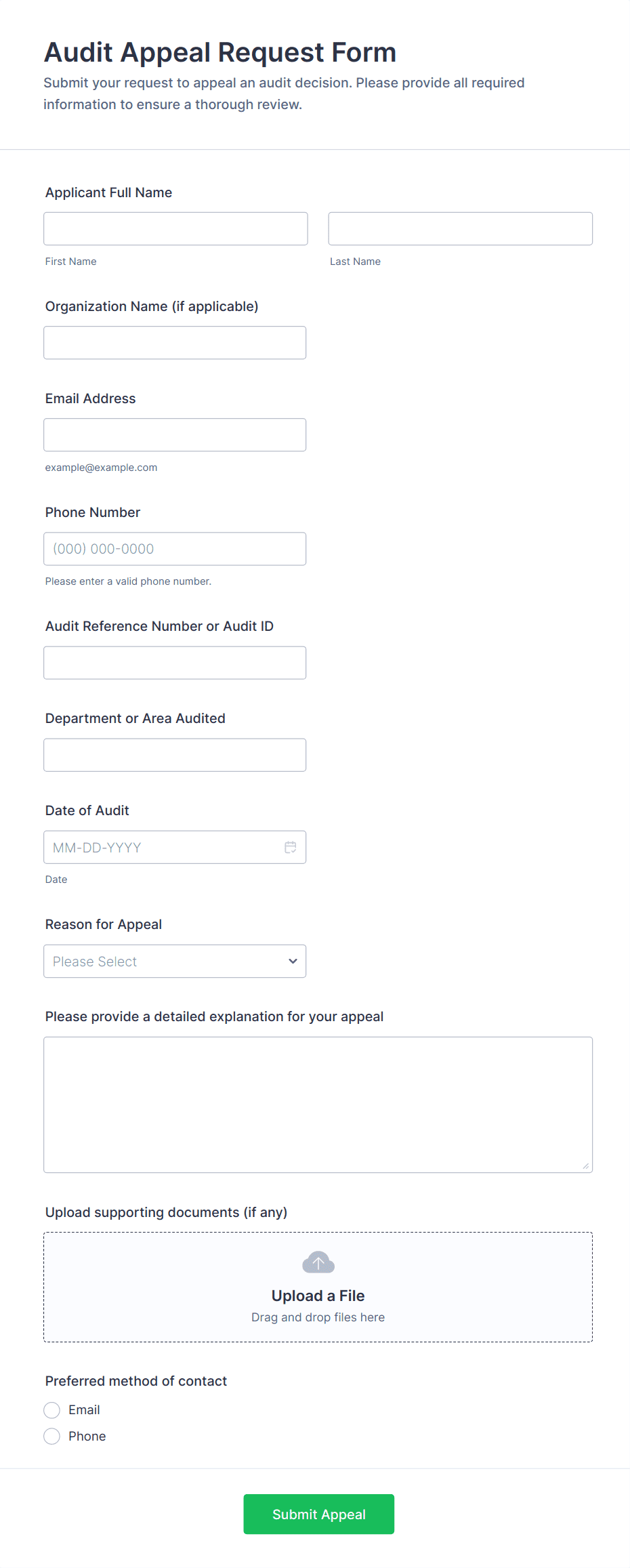The width and height of the screenshot is (630, 1568).
Task: Click the calendar icon in Date of Audit
Action: point(291,847)
